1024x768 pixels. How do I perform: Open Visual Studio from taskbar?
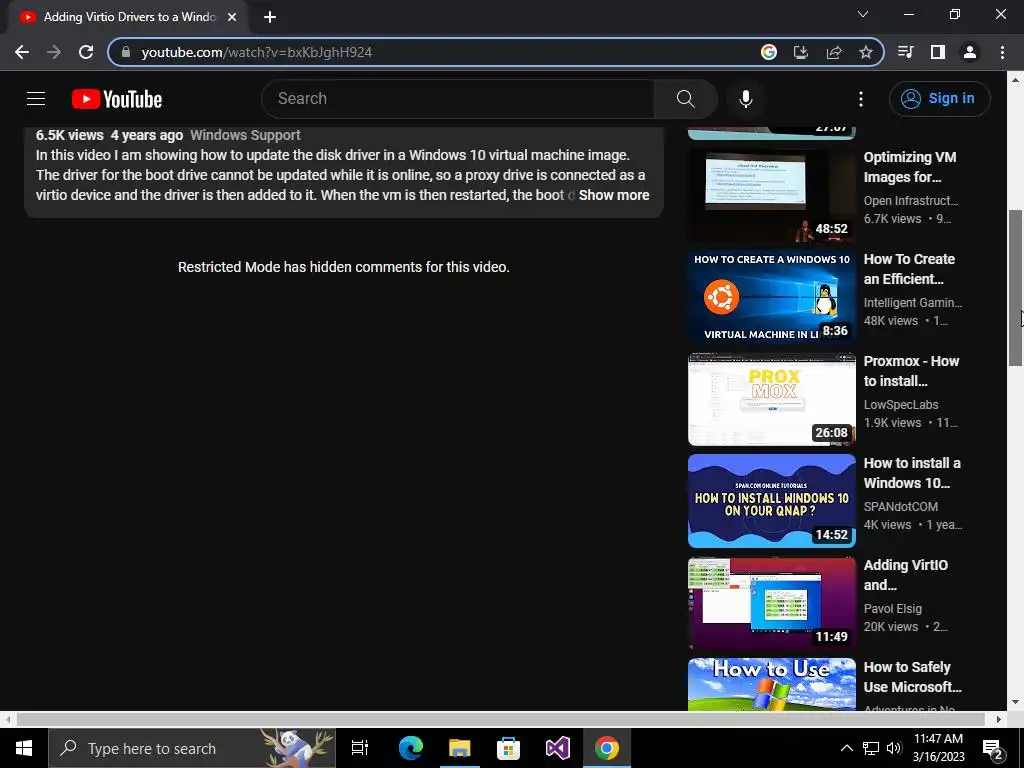pos(558,748)
